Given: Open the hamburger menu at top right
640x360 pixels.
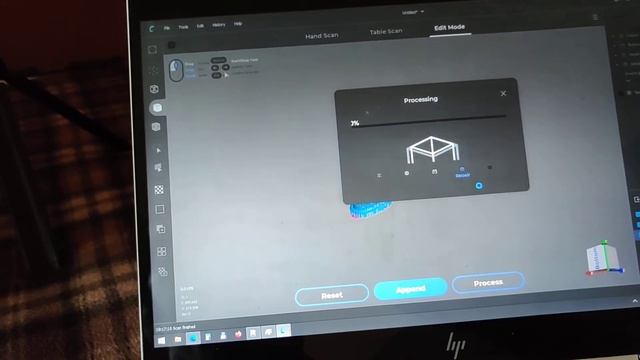Looking at the screenshot, I should 595,17.
